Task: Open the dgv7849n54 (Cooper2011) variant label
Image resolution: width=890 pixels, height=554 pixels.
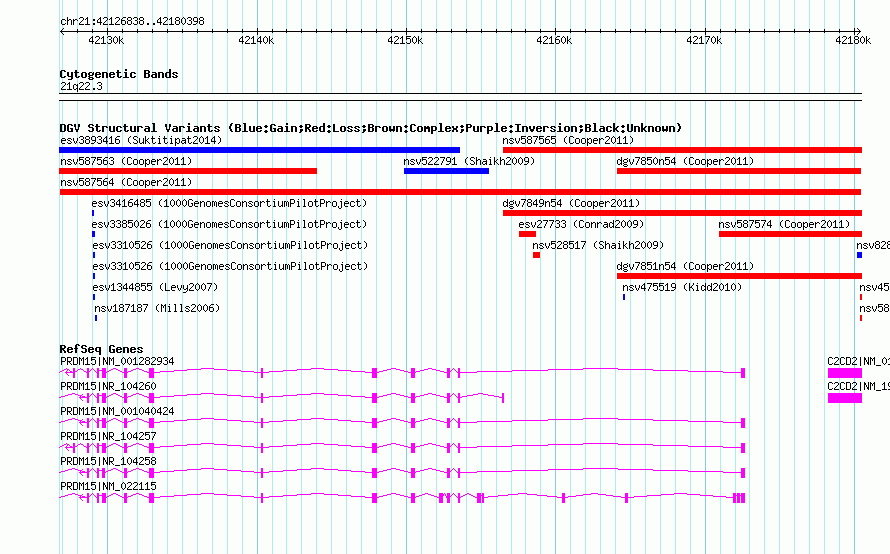Action: (571, 203)
